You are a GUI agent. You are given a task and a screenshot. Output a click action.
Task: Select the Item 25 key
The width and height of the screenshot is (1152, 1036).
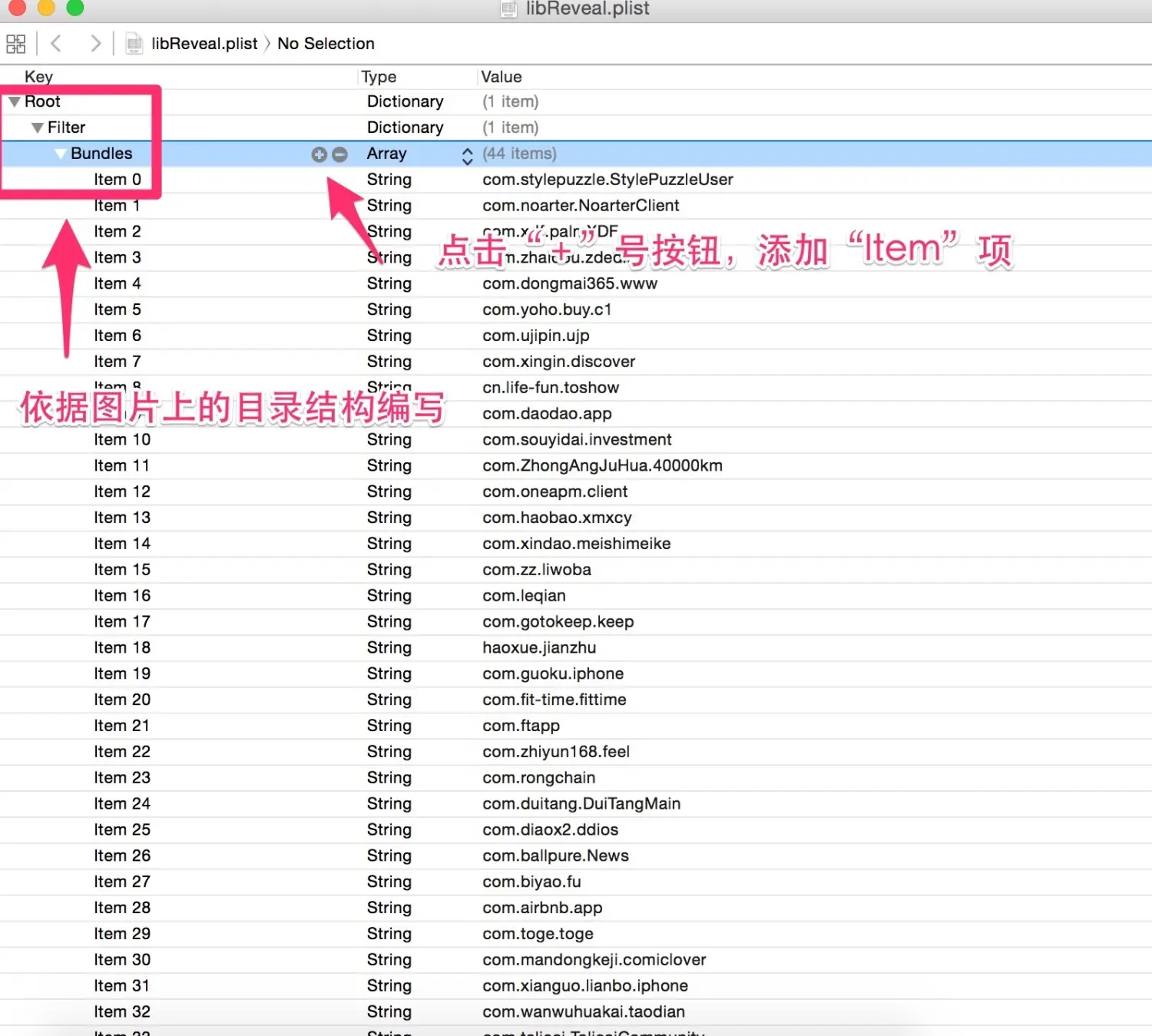[x=122, y=830]
